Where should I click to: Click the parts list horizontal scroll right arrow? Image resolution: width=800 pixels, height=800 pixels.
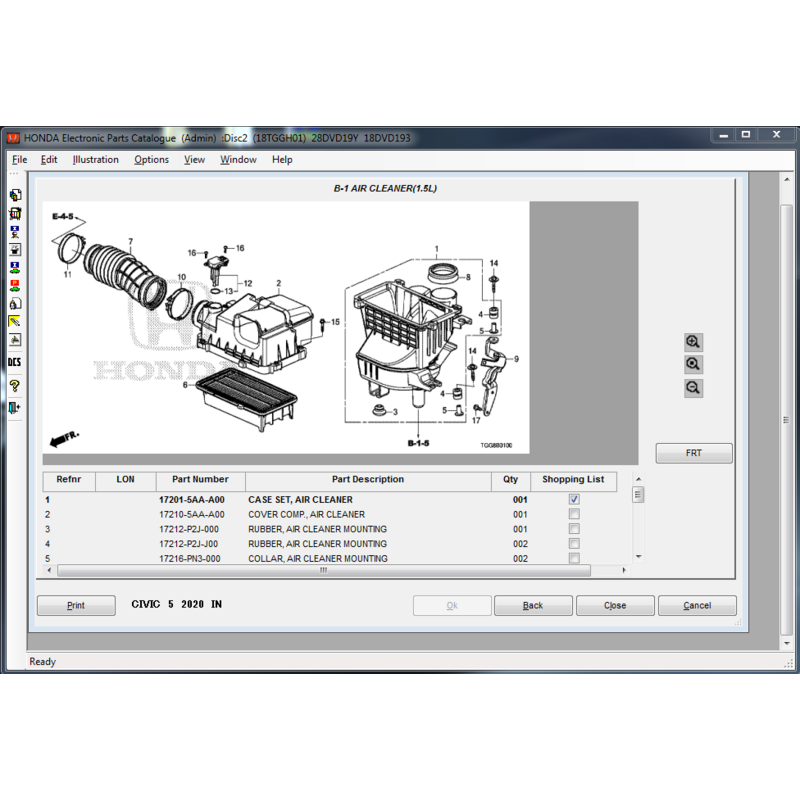625,570
